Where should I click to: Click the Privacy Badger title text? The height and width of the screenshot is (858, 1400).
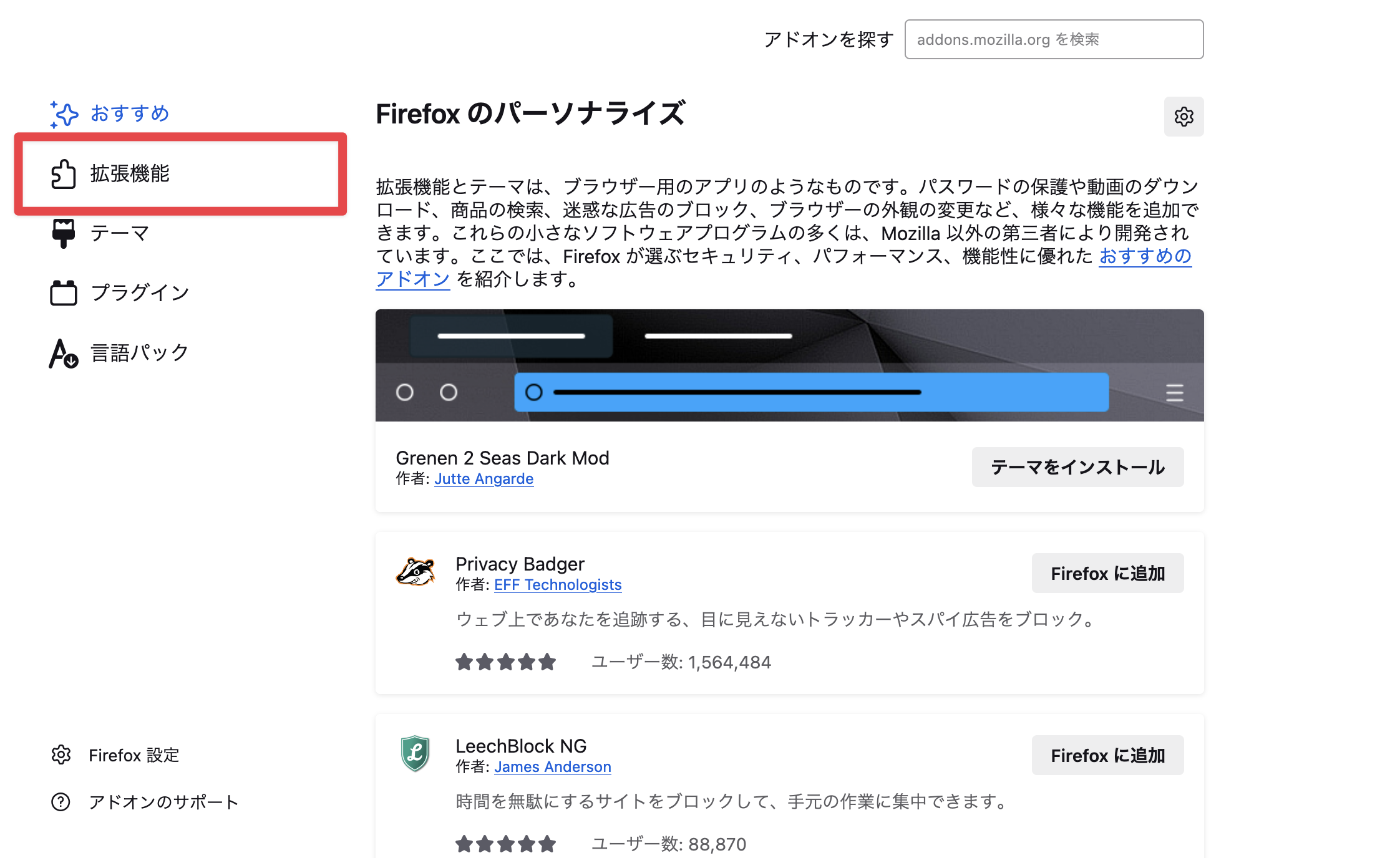coord(520,564)
